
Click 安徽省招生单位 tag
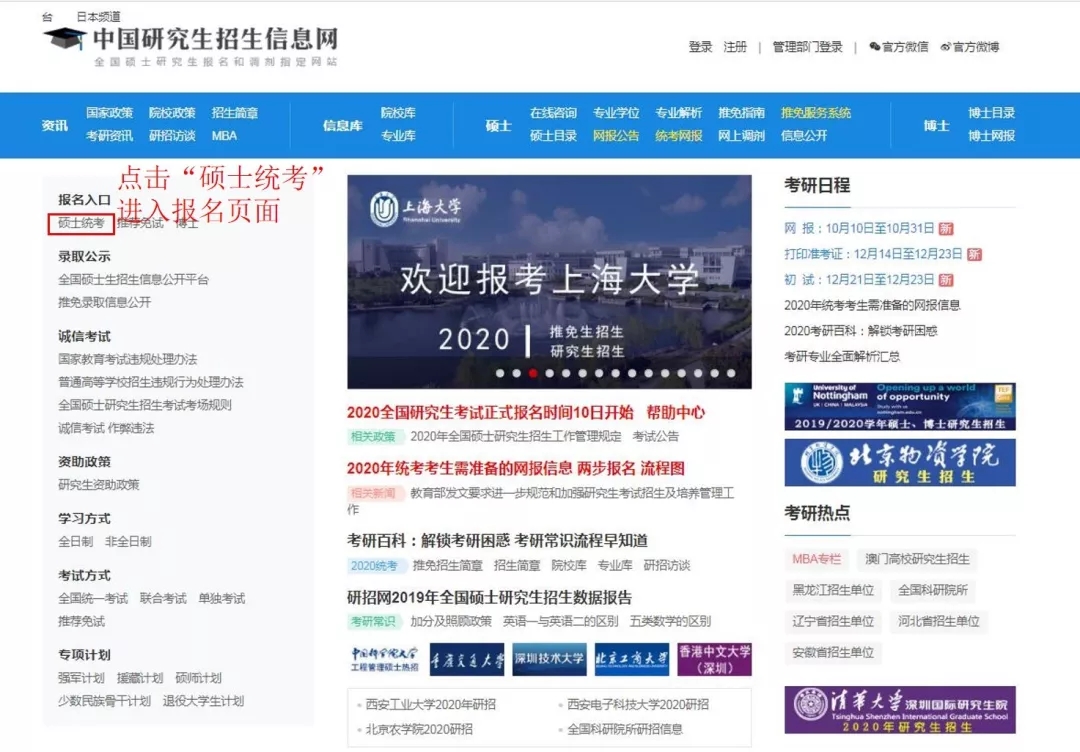click(x=833, y=652)
